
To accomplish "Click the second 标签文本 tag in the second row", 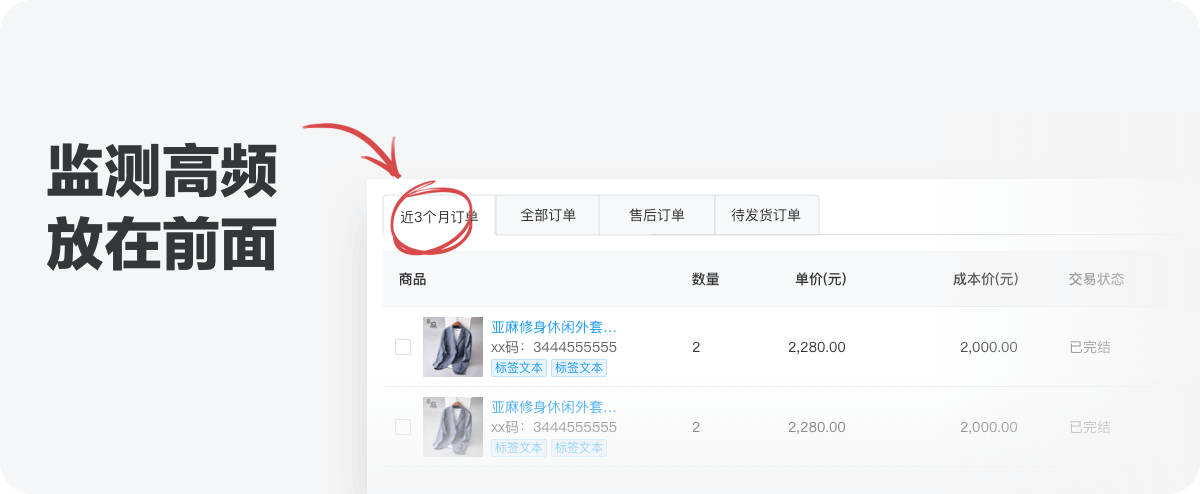I will 579,447.
